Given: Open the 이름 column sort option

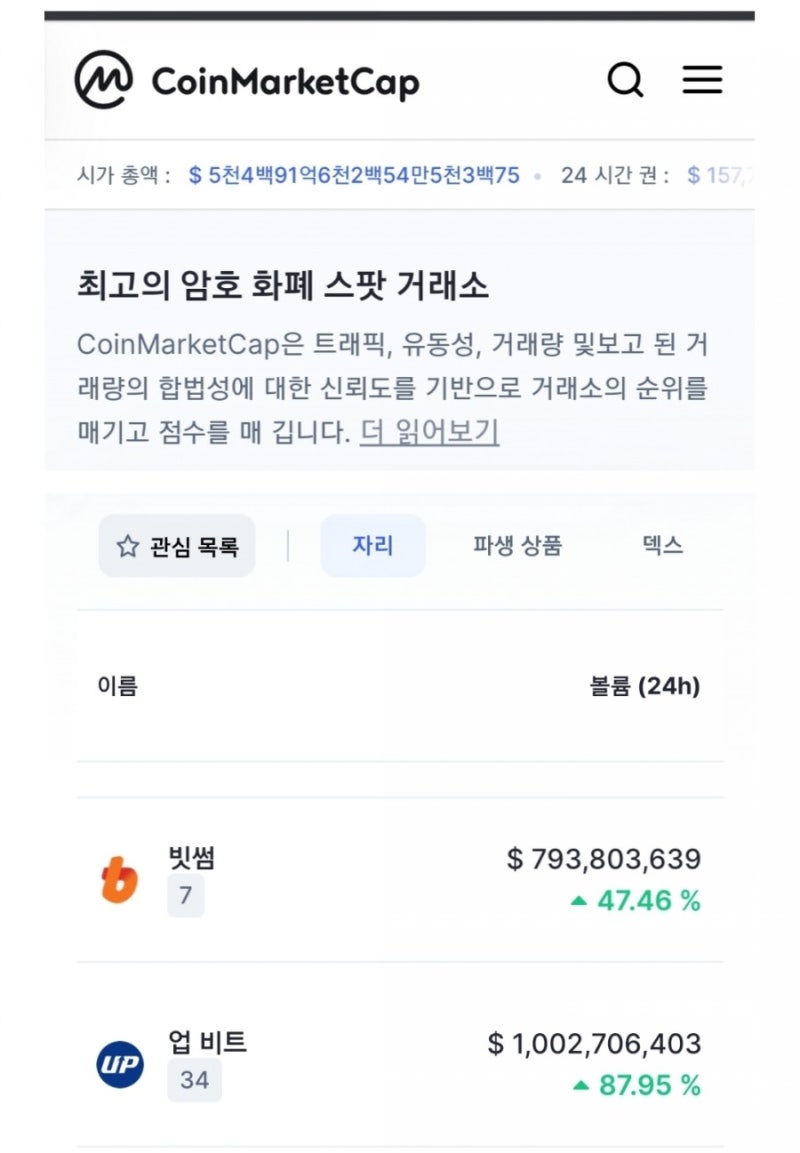Looking at the screenshot, I should [117, 687].
